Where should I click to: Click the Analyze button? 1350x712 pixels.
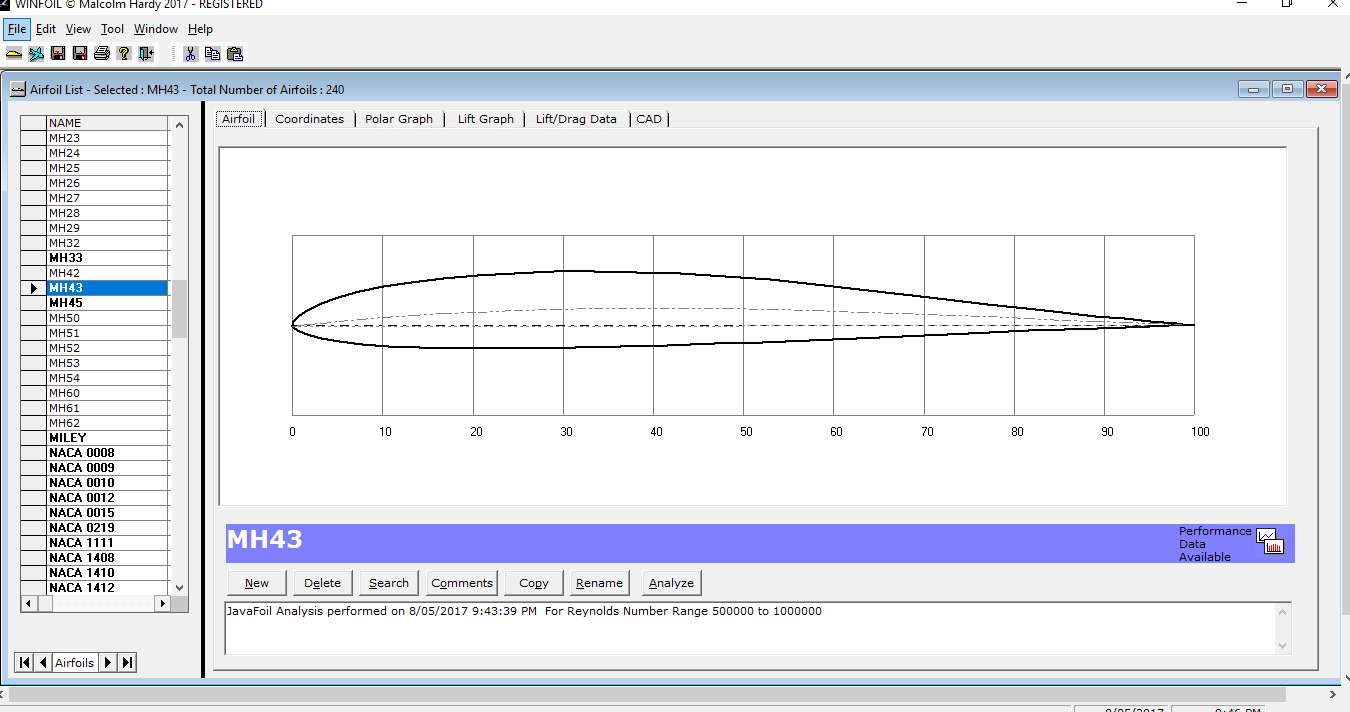pyautogui.click(x=671, y=583)
